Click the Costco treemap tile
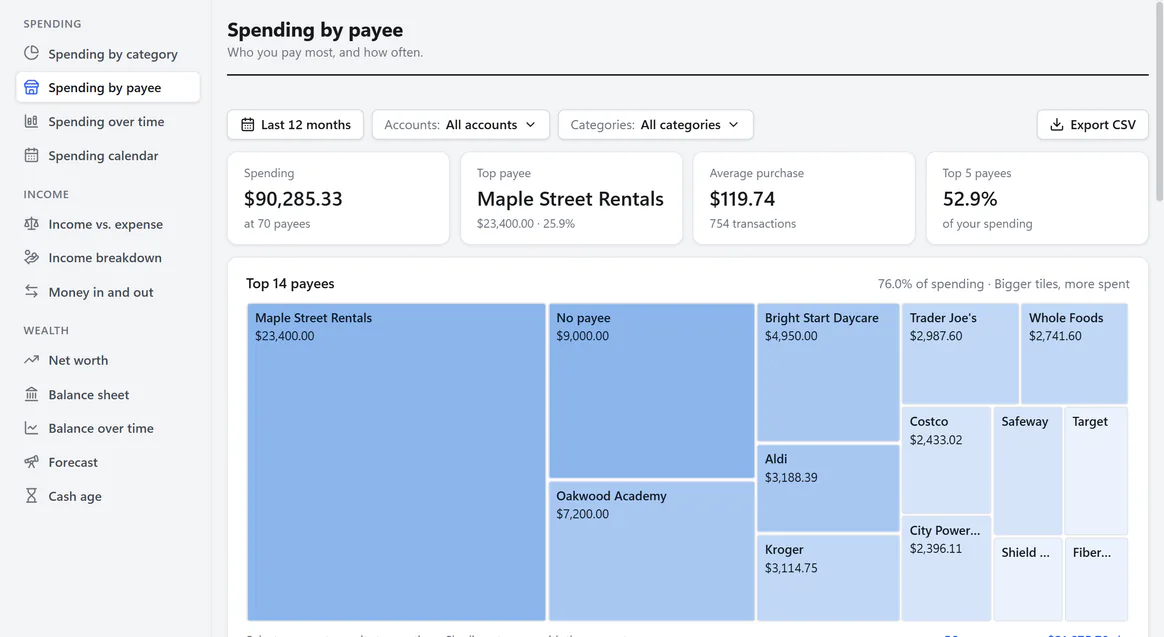This screenshot has height=637, width=1164. click(x=946, y=460)
